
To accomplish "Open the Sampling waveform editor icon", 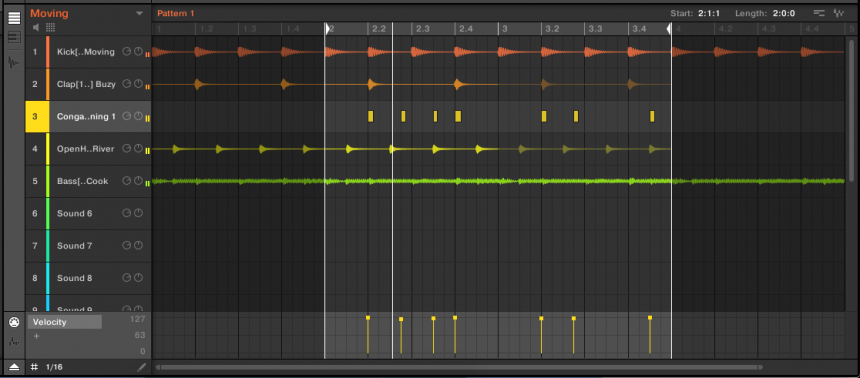I will (x=14, y=62).
